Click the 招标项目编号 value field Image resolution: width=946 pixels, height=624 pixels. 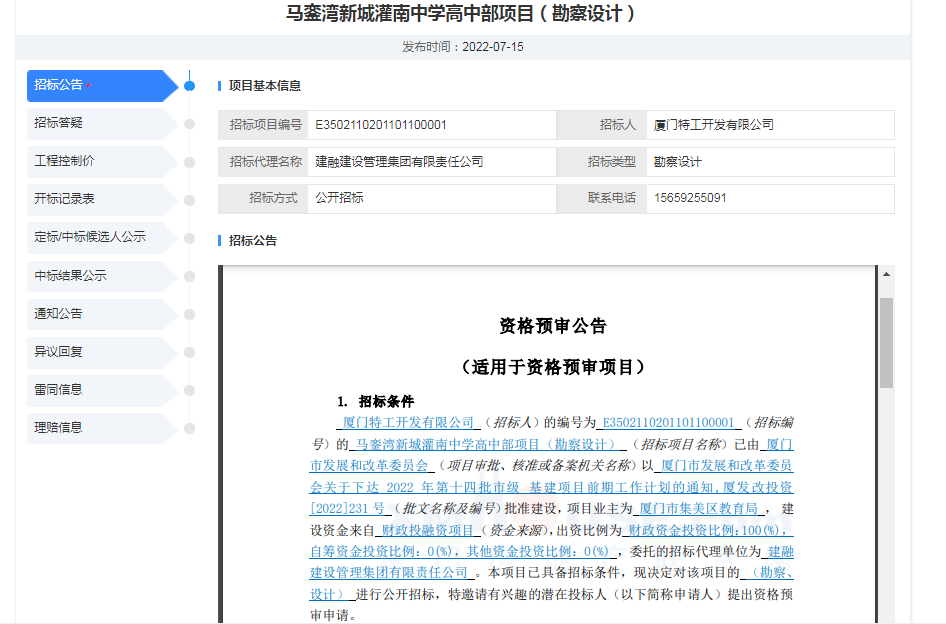(430, 125)
